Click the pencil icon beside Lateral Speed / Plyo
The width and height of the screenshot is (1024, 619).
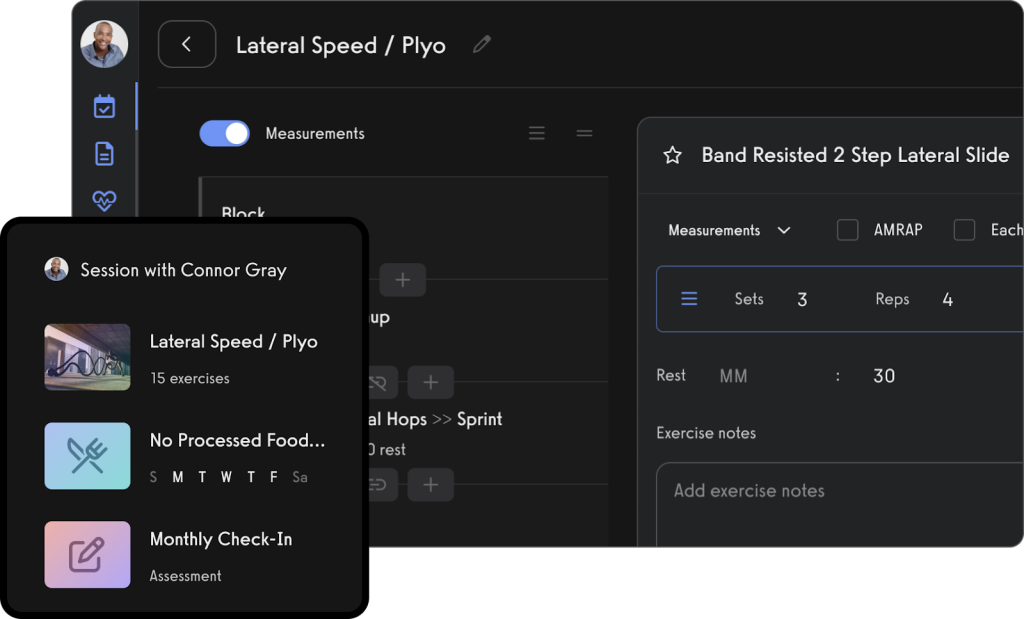pos(482,45)
